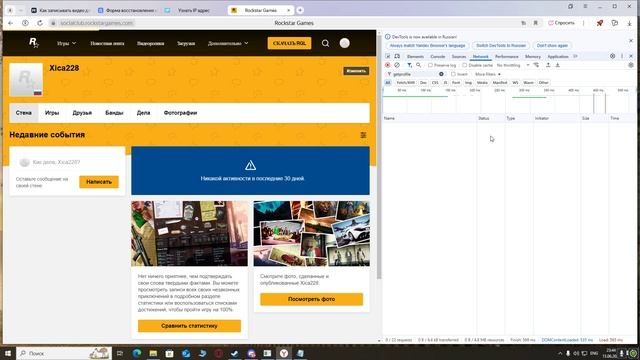Clear the getprofile filter text icon
This screenshot has width=640, height=360.
[x=441, y=74]
